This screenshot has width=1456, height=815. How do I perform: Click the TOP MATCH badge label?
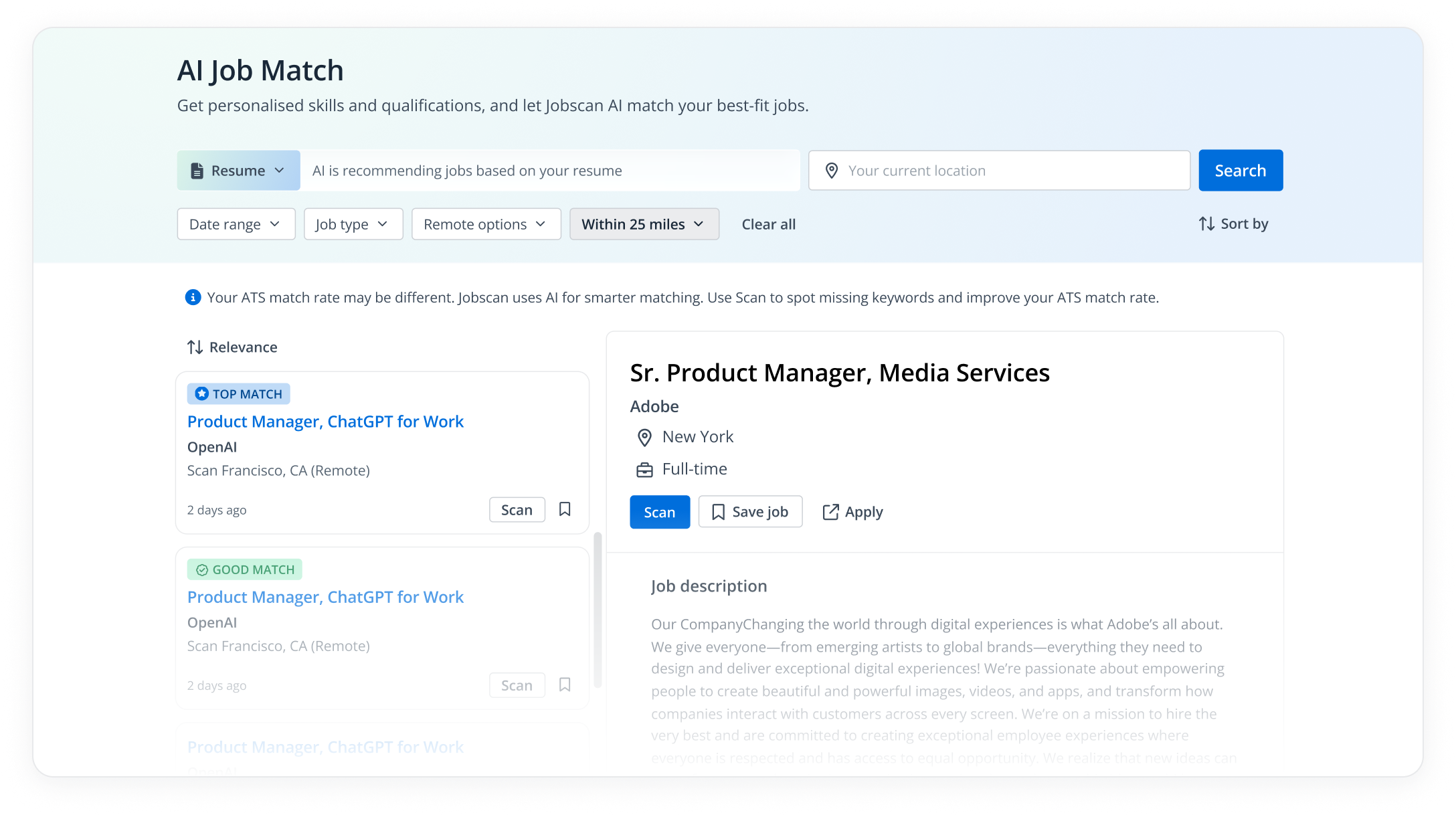pyautogui.click(x=238, y=394)
